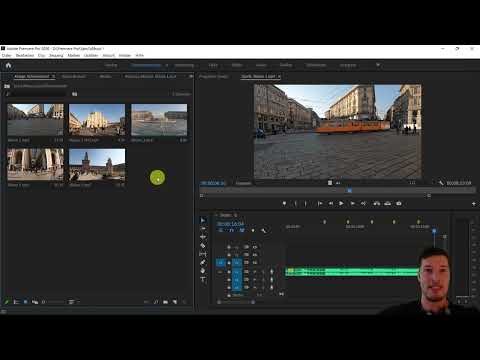
Task: Click Mark In button in Program monitor
Action: (x=295, y=203)
